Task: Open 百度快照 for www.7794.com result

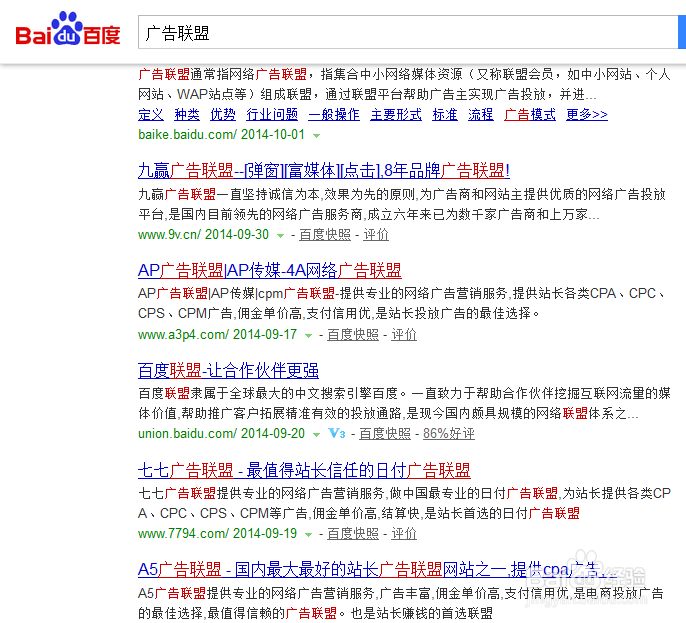Action: pos(353,533)
